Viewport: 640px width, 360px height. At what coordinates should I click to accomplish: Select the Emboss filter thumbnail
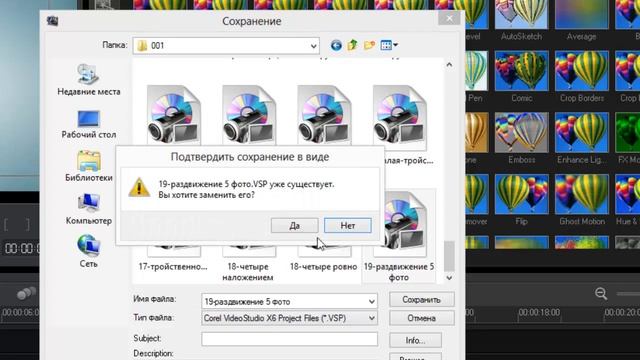[521, 132]
